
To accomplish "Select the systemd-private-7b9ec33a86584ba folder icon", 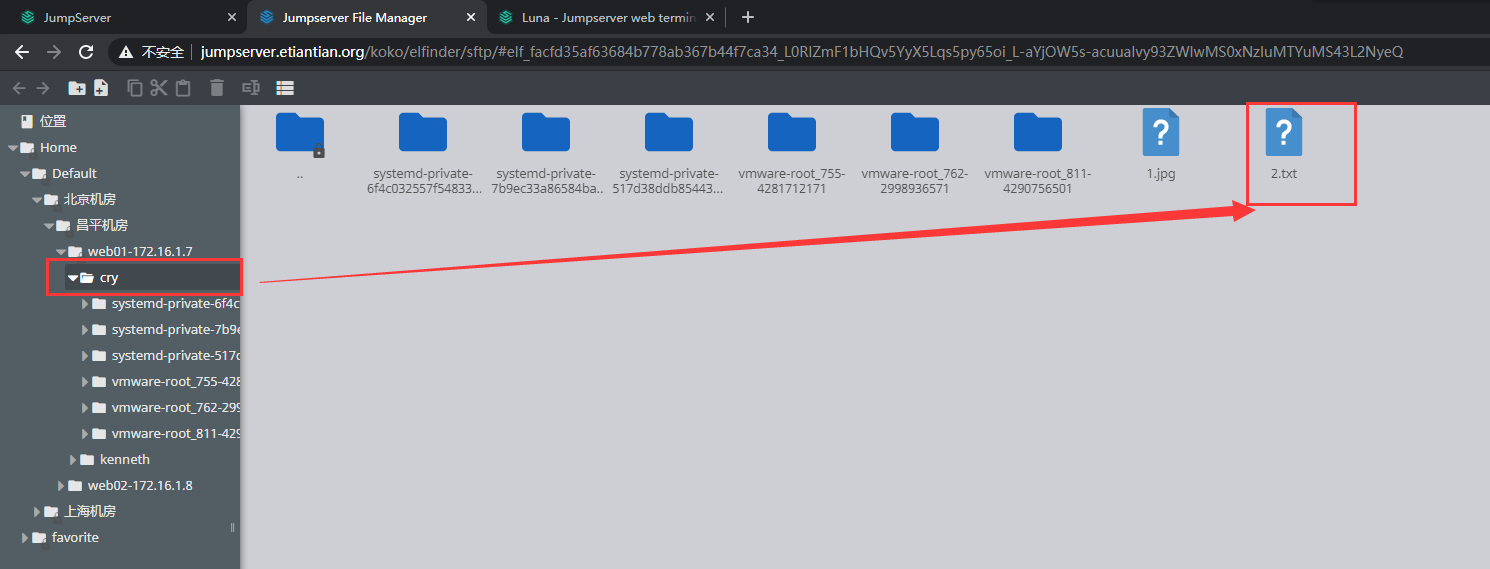I will click(546, 132).
